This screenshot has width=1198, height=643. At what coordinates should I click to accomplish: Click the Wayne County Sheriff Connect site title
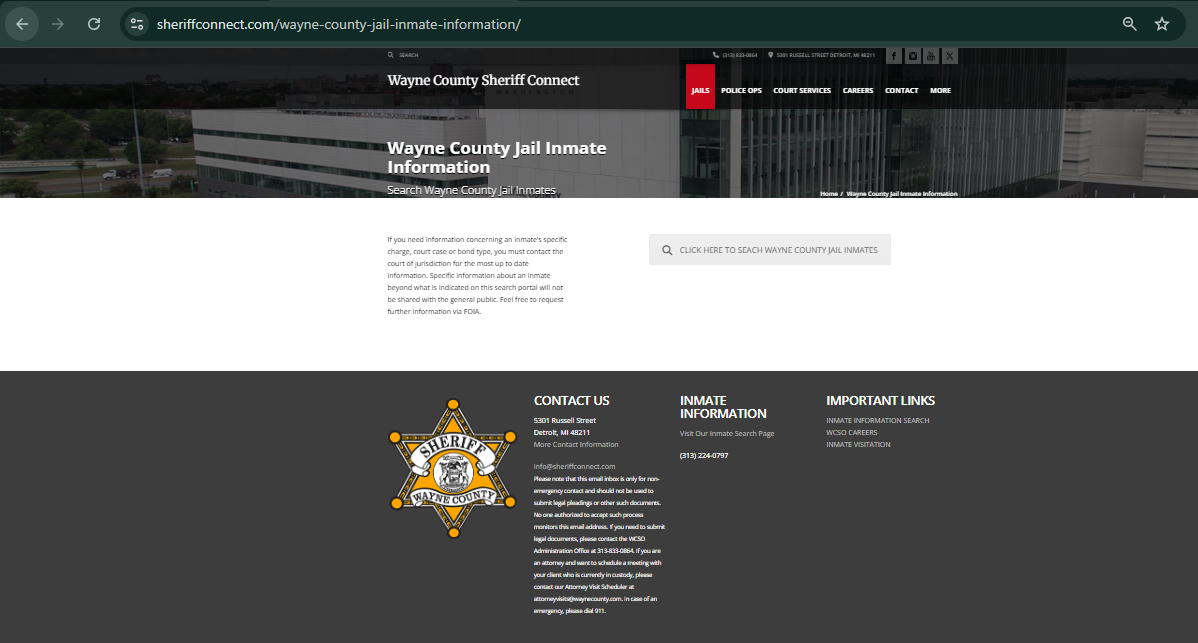(x=483, y=80)
